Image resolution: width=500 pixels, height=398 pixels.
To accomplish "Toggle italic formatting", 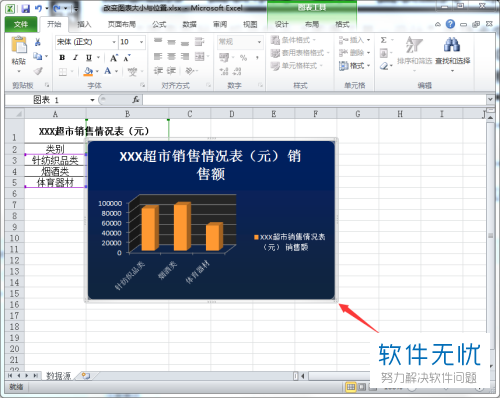I will tap(75, 58).
